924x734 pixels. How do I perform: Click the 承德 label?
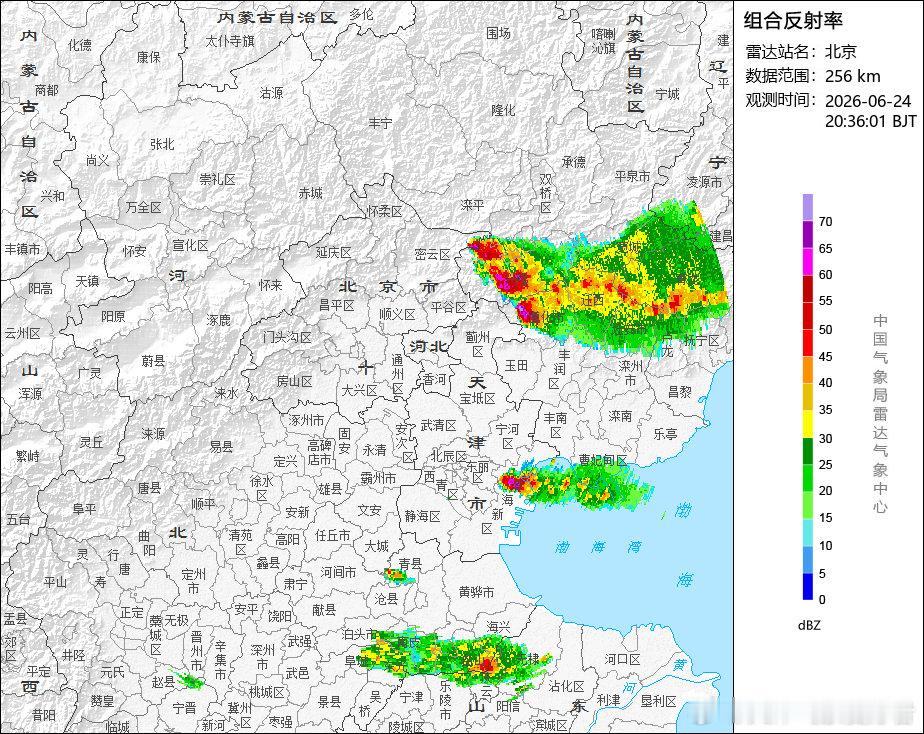(573, 161)
